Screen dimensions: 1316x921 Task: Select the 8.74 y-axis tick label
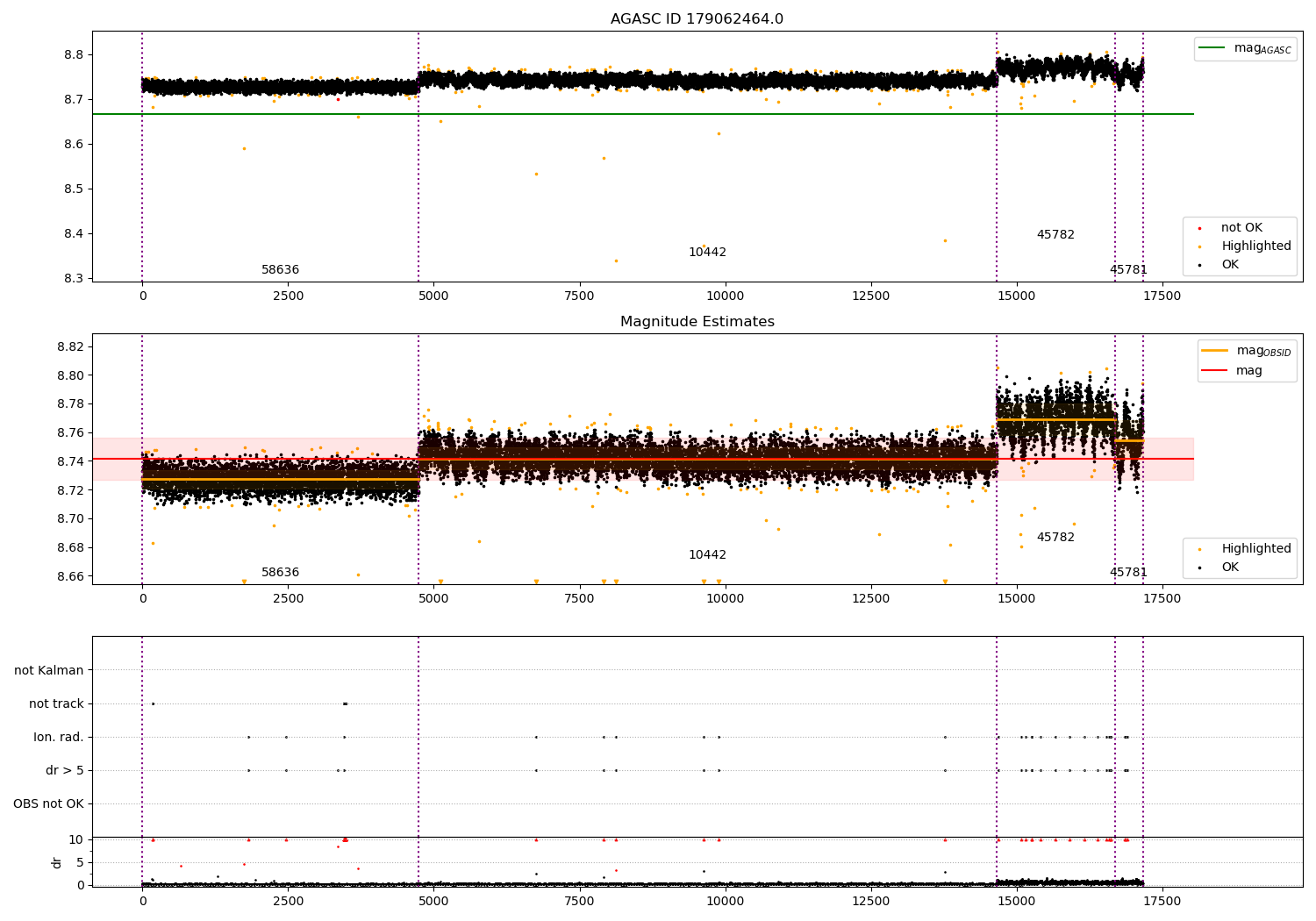pos(71,461)
